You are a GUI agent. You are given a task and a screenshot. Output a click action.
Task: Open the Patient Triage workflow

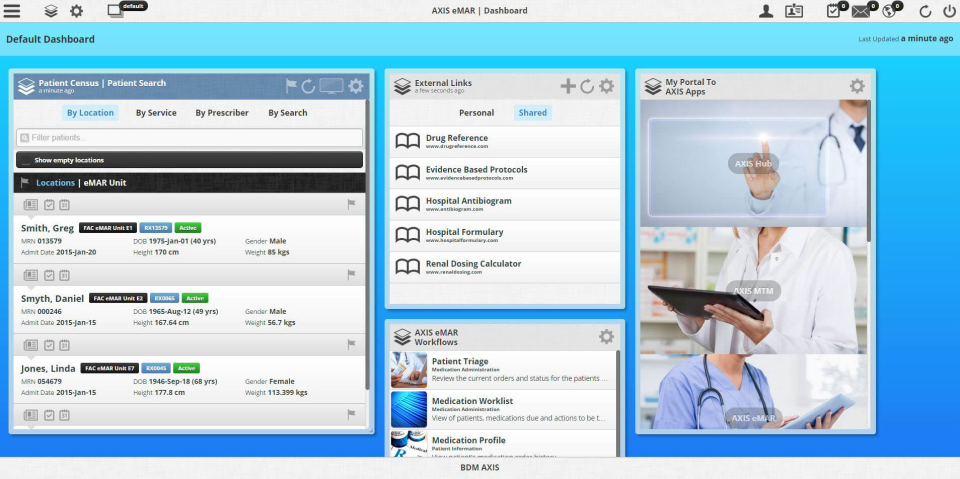(x=503, y=370)
